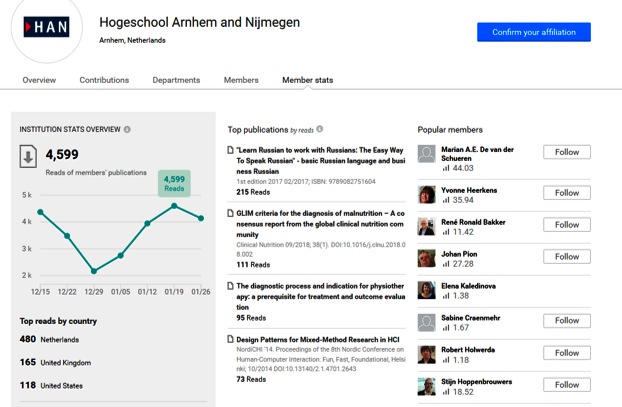The height and width of the screenshot is (407, 622).
Task: Click the physiotherapy diagnostic publication document icon
Action: (231, 287)
